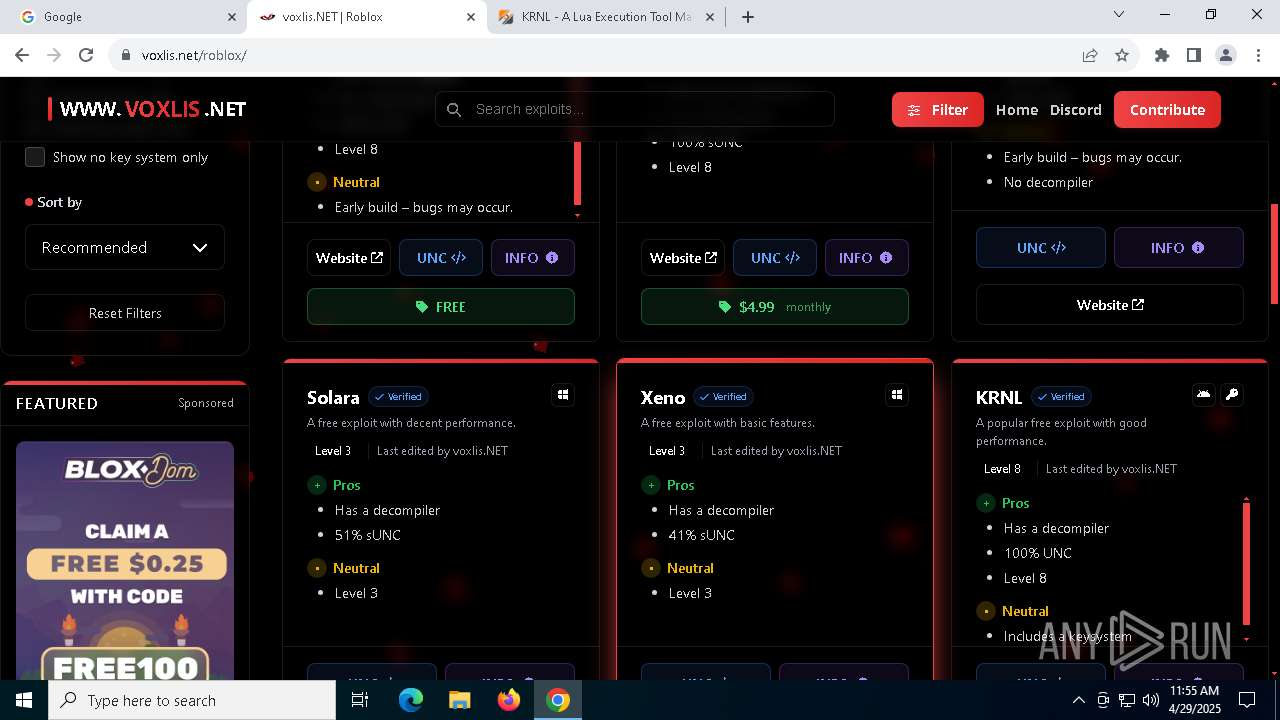Open Chrome extensions puzzle icon
Viewport: 1280px width, 720px height.
pos(1162,55)
